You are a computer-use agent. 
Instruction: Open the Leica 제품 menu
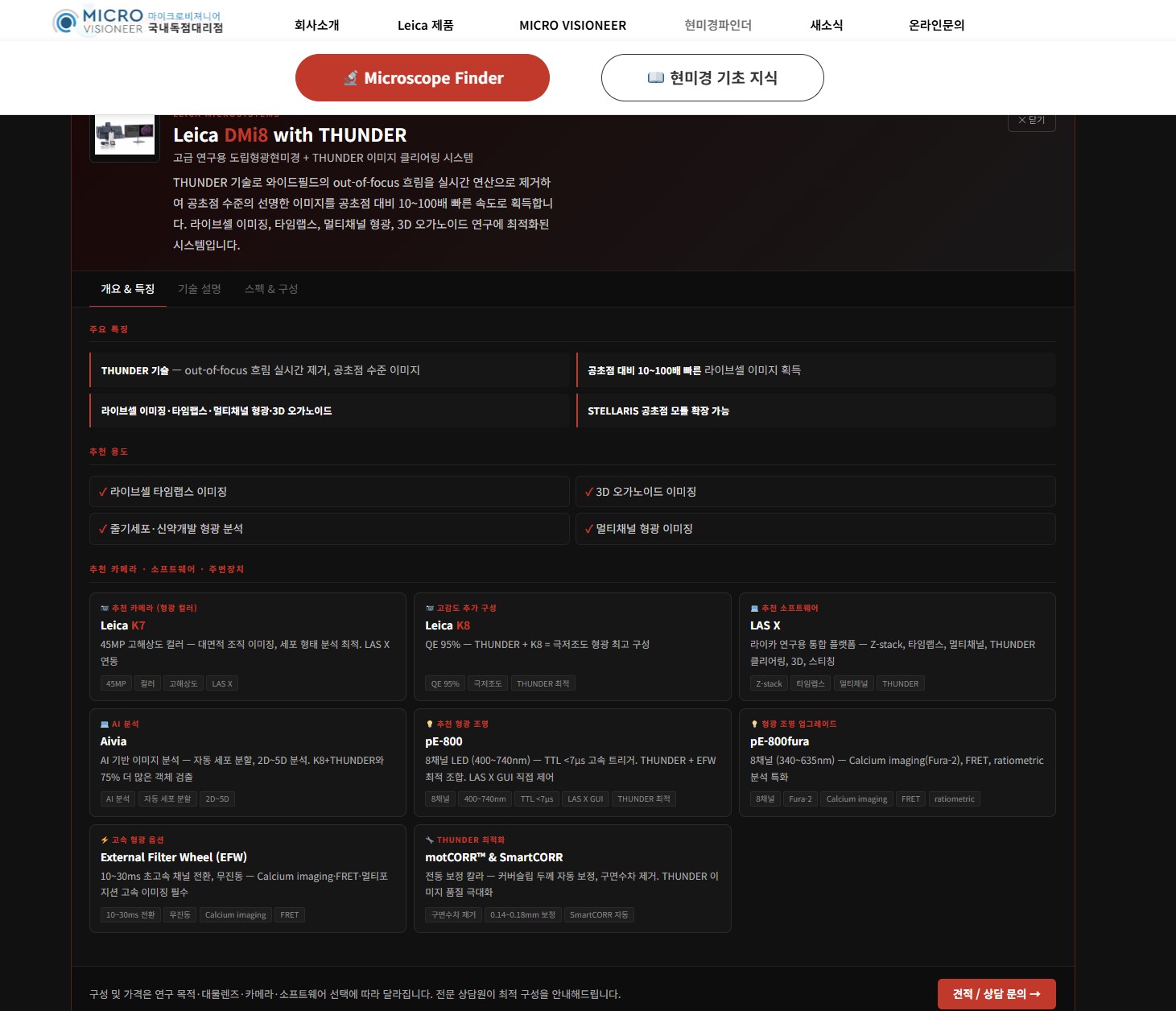426,25
